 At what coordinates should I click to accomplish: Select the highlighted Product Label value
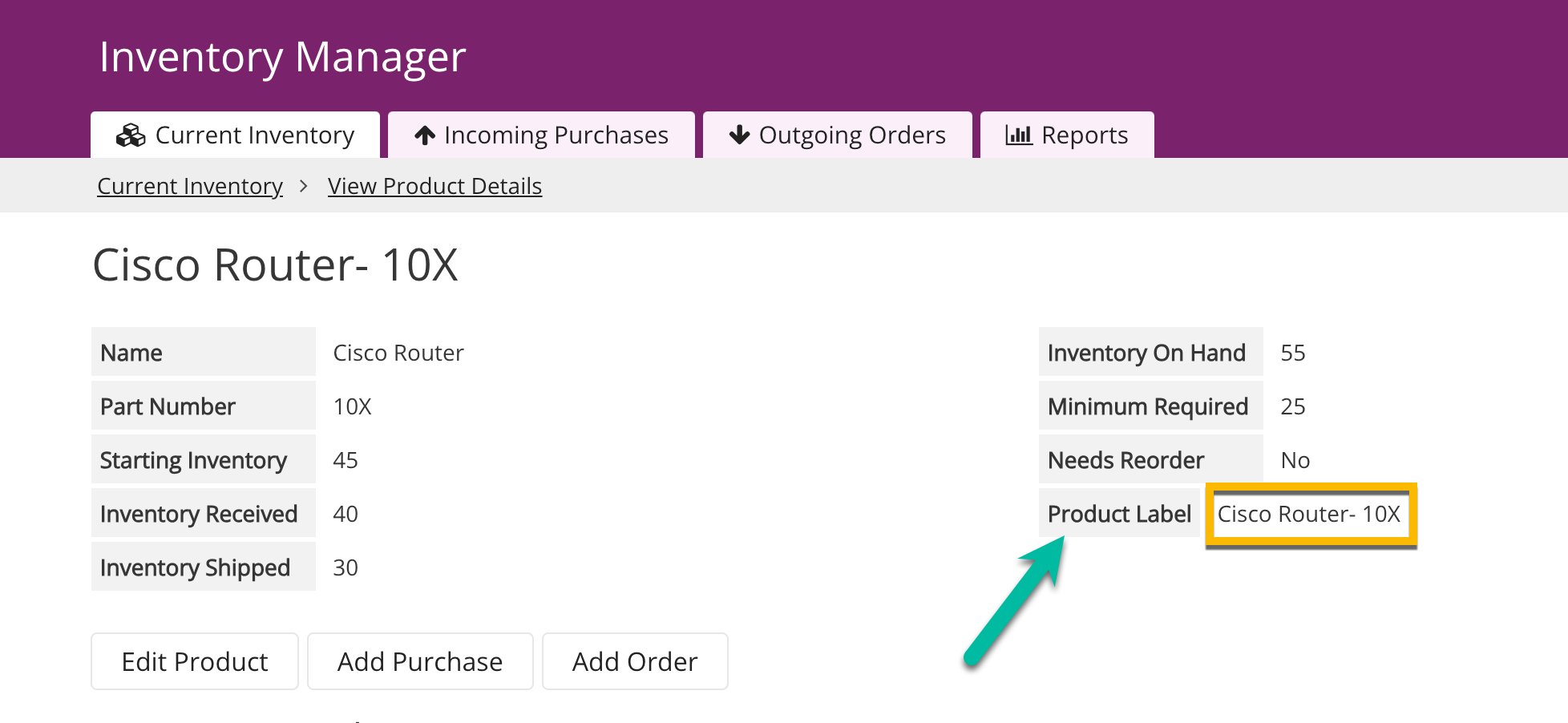click(1311, 515)
